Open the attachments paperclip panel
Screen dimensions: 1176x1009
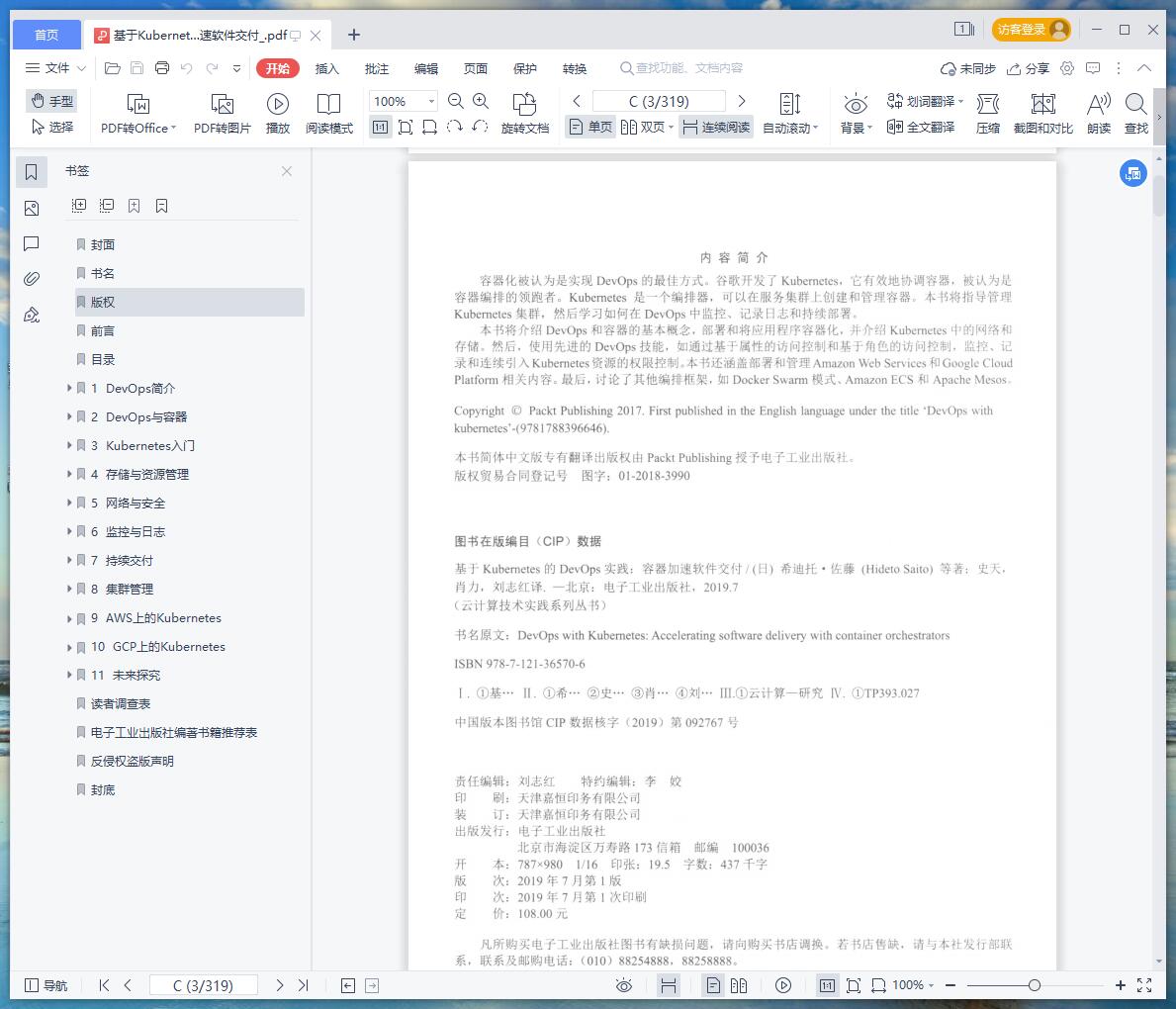[32, 279]
